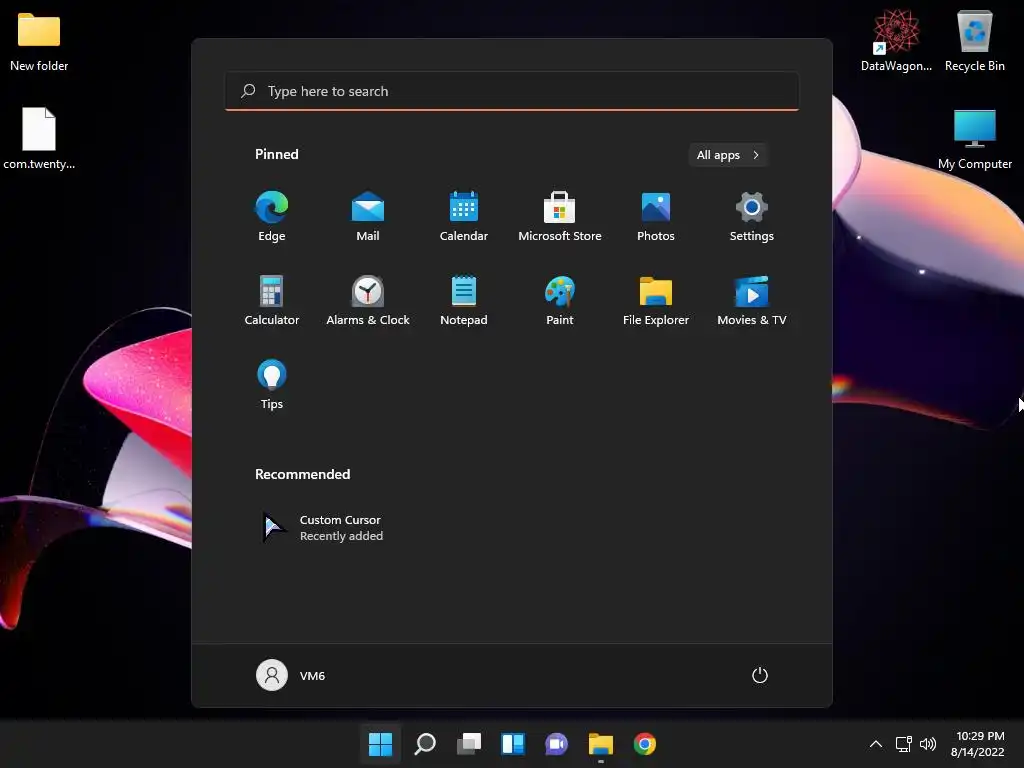Select the com.twenty... file on desktop
This screenshot has height=768, width=1024.
click(39, 138)
